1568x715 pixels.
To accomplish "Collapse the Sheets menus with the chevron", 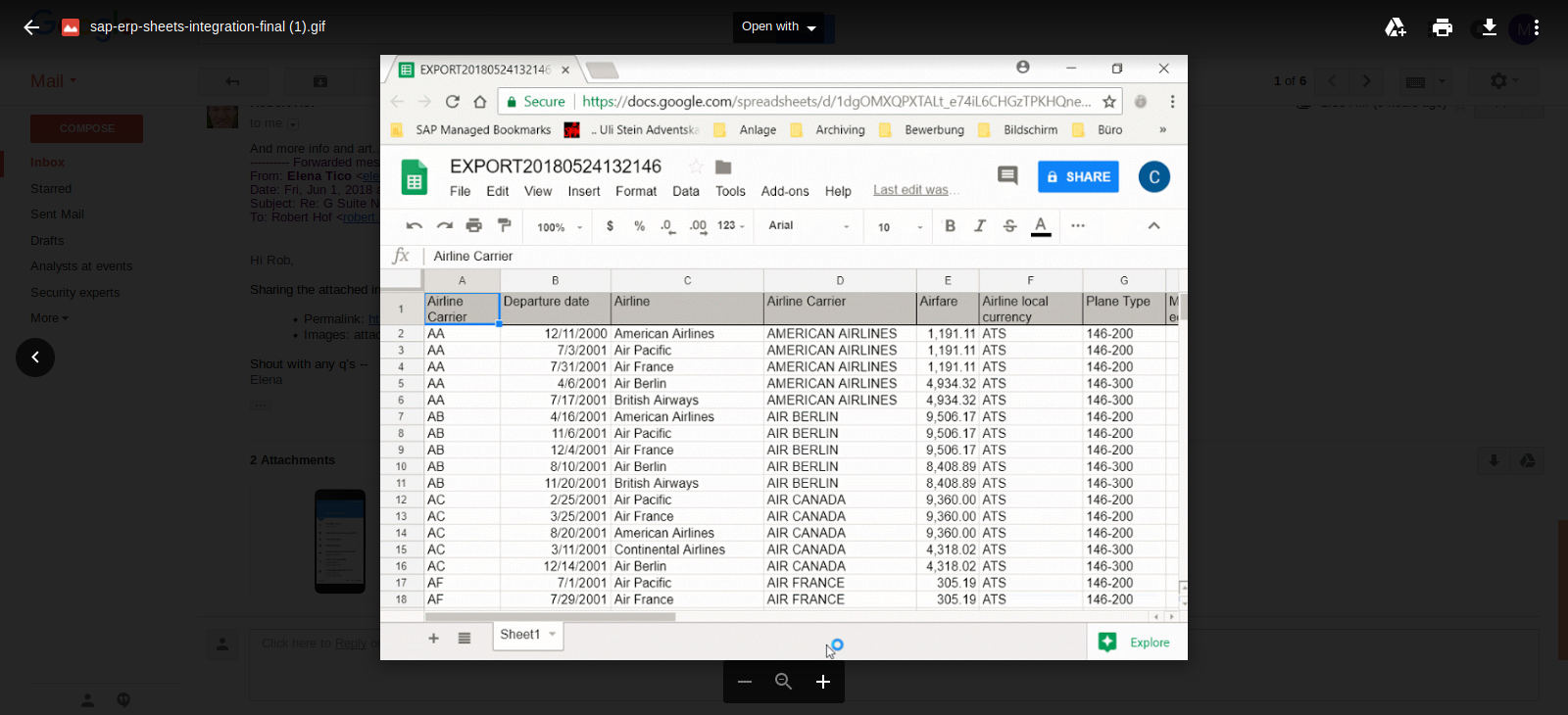I will [1153, 225].
